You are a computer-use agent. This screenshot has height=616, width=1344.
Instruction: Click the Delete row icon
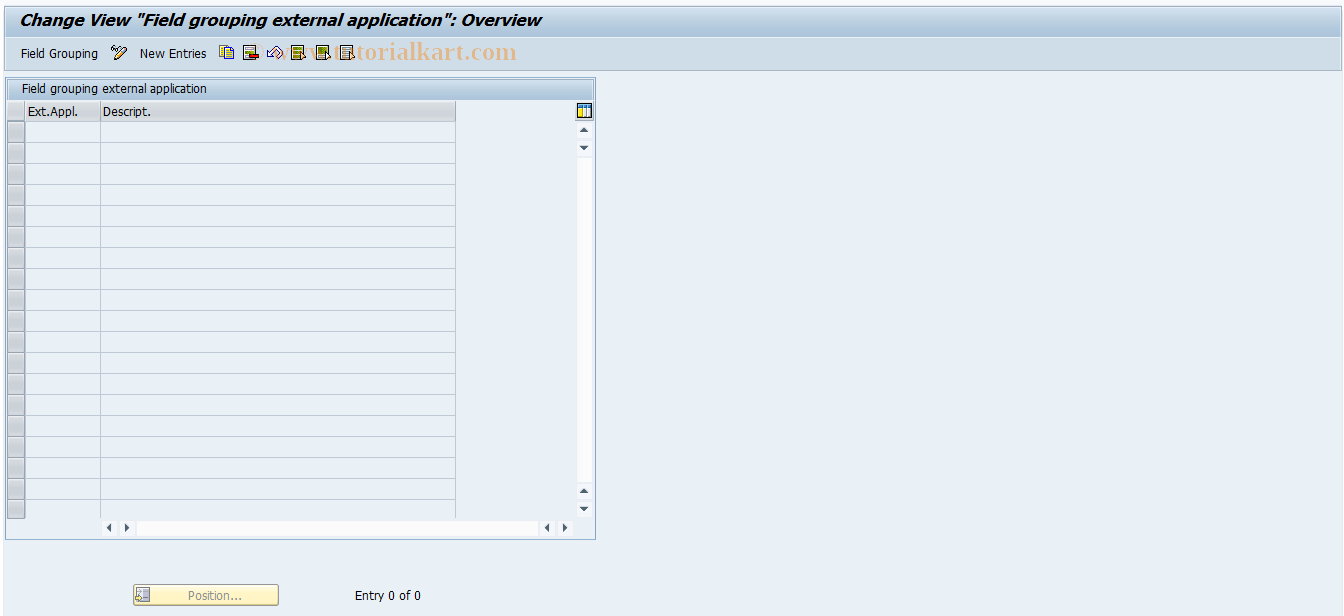(x=251, y=53)
